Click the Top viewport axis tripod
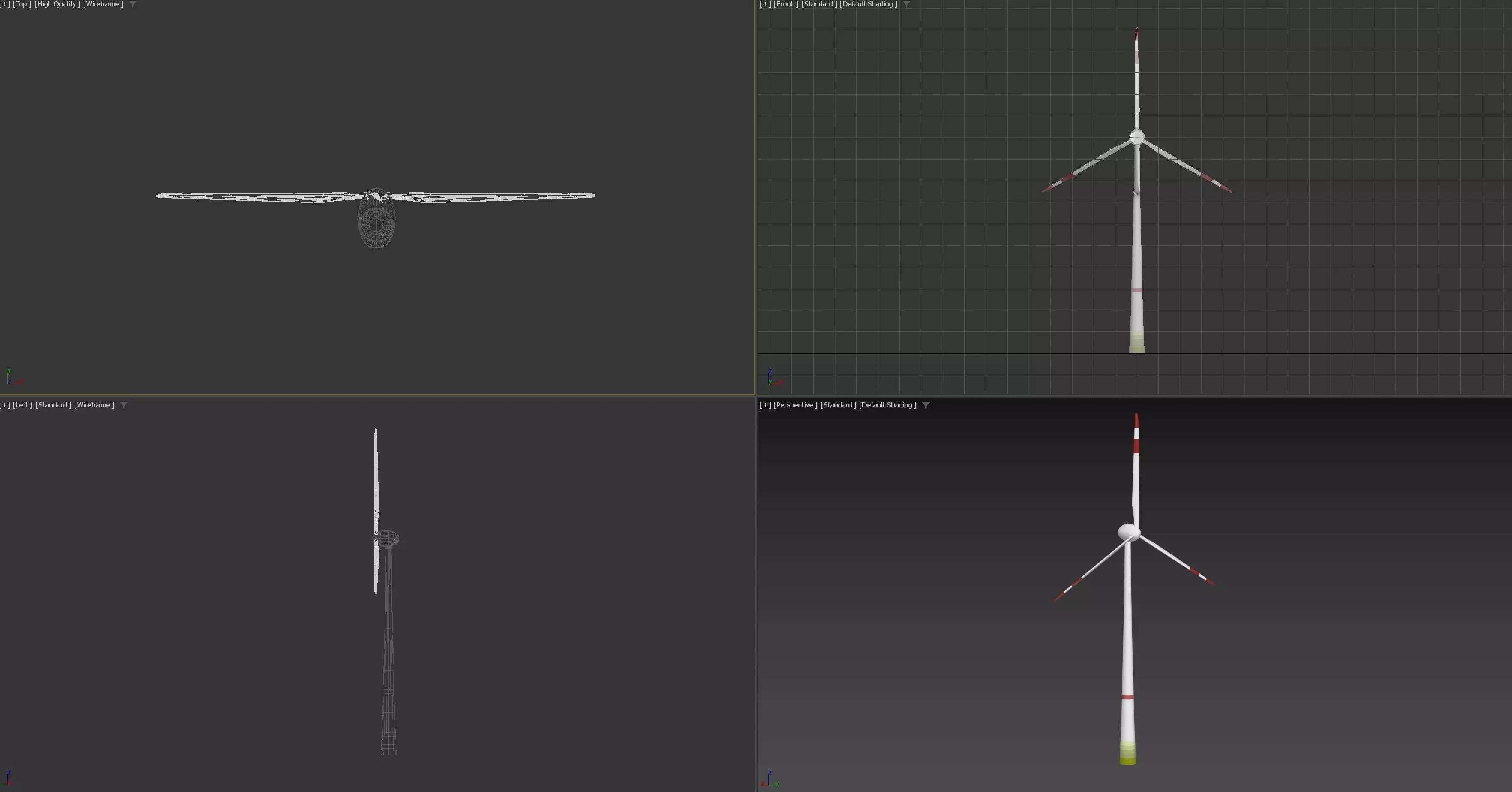 [x=14, y=377]
